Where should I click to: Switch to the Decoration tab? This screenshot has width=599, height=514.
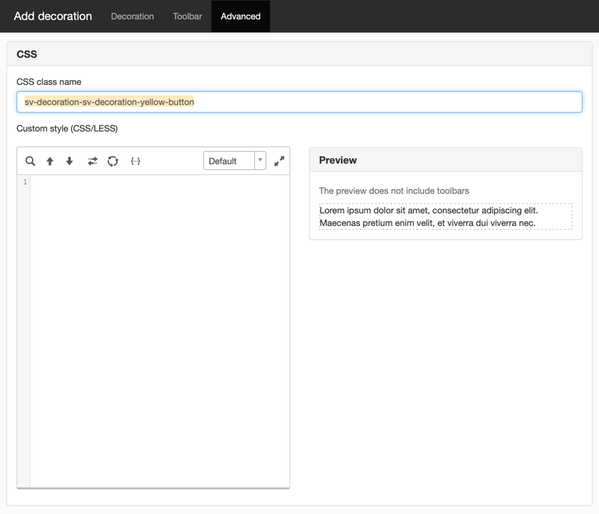pyautogui.click(x=132, y=16)
